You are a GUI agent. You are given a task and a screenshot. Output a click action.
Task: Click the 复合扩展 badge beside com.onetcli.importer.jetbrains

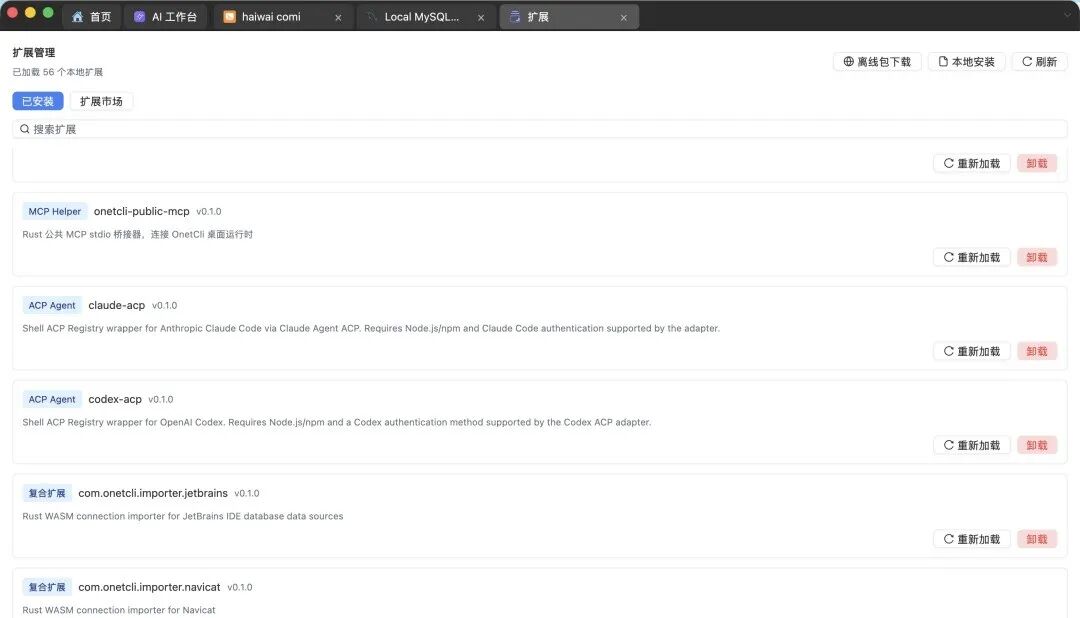coord(47,493)
